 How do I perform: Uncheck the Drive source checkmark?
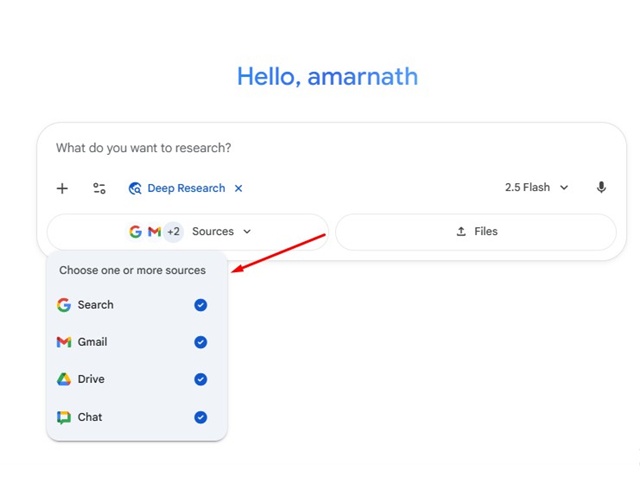201,380
